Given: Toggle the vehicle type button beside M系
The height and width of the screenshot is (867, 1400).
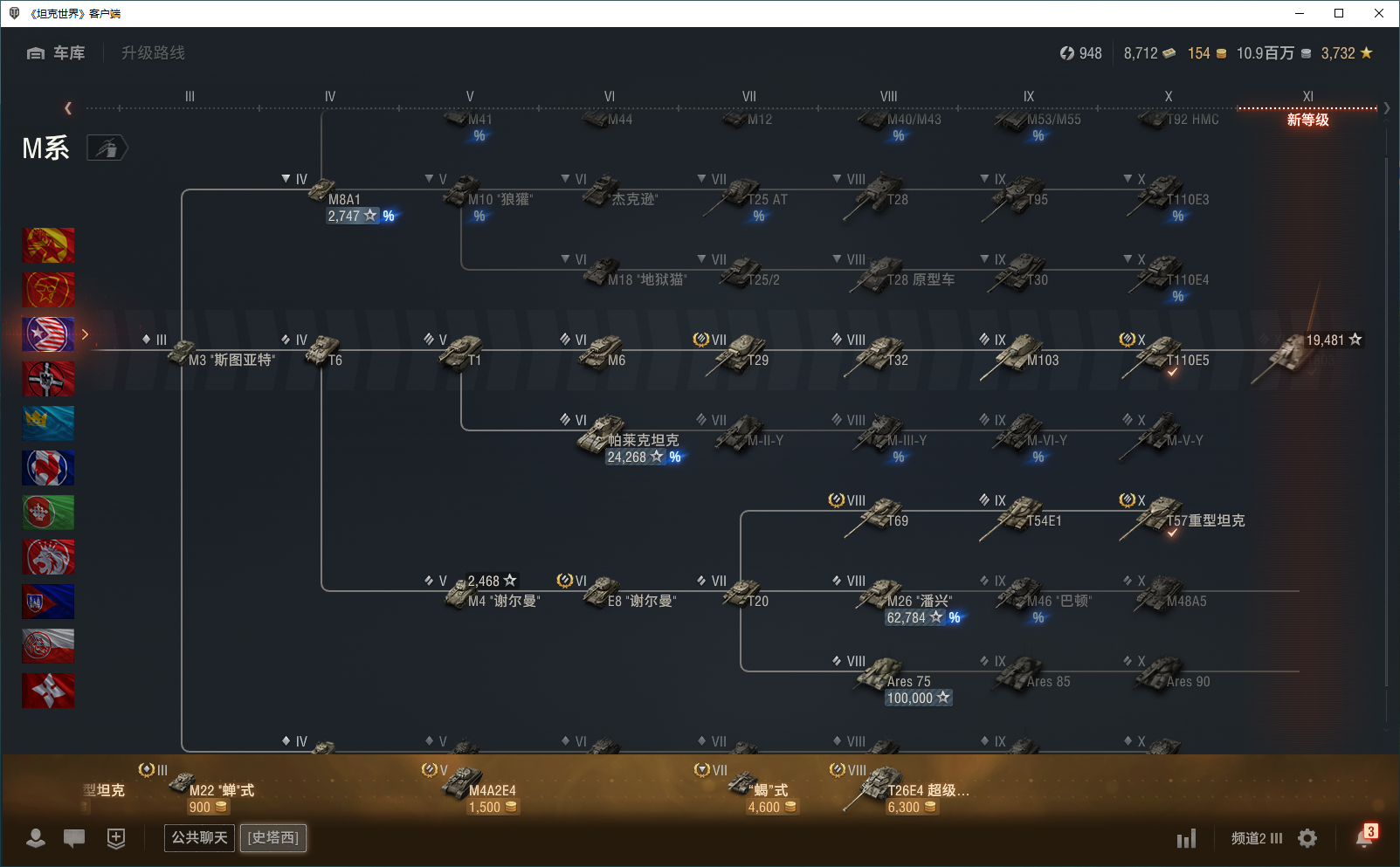Looking at the screenshot, I should [107, 148].
